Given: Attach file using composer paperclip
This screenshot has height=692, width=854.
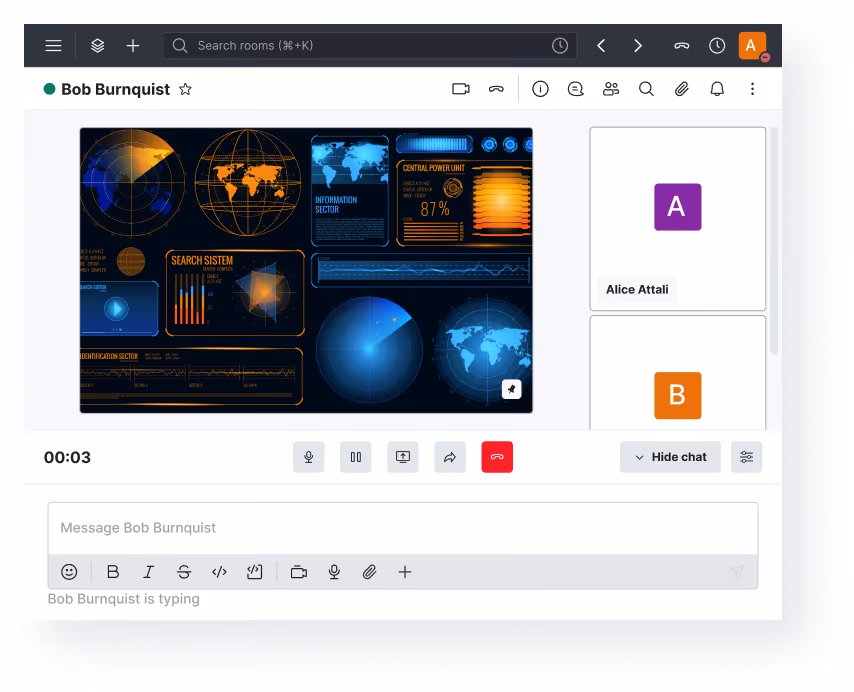Looking at the screenshot, I should click(x=370, y=572).
